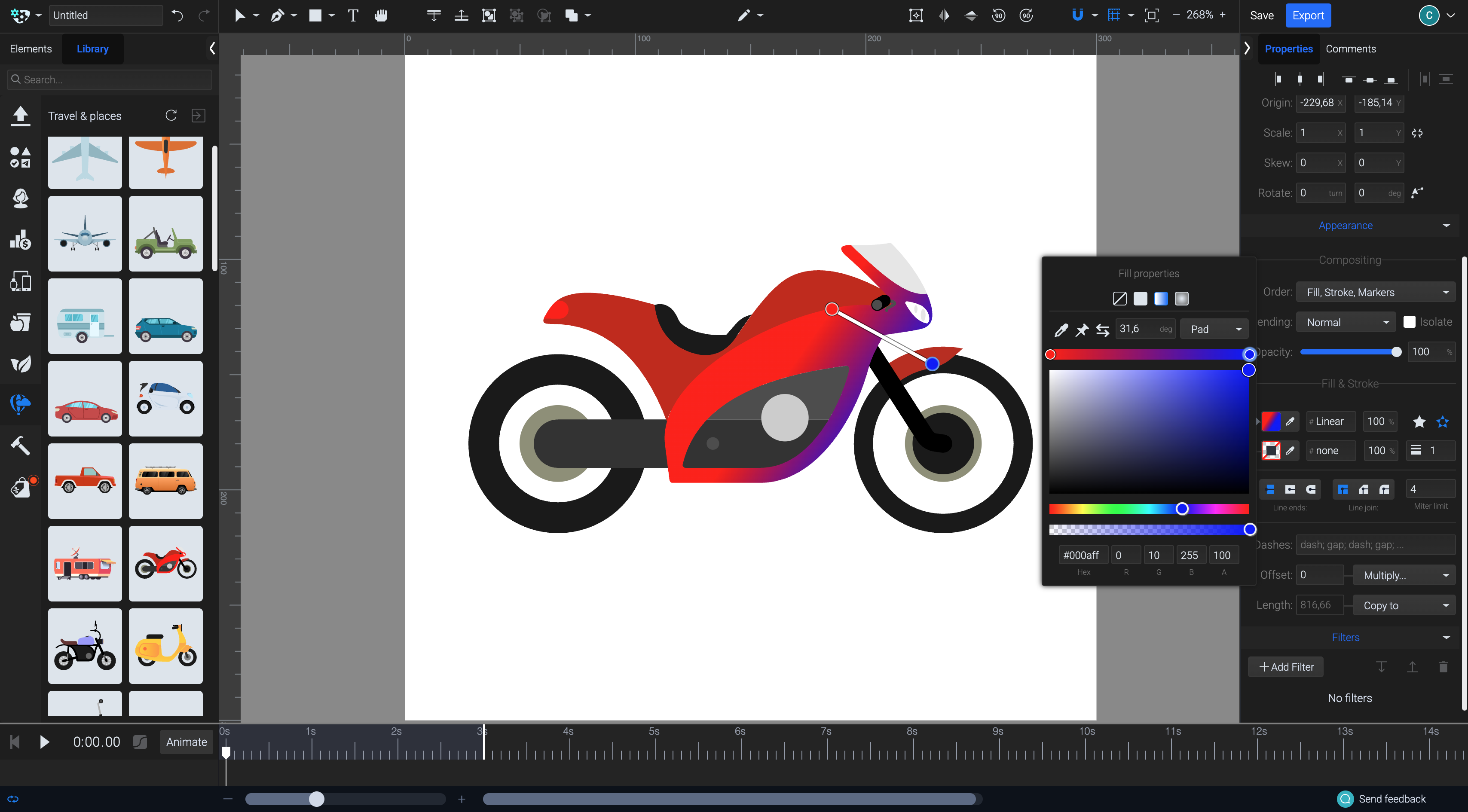Reverse gradient direction with swap arrows icon
This screenshot has width=1468, height=812.
pyautogui.click(x=1102, y=330)
